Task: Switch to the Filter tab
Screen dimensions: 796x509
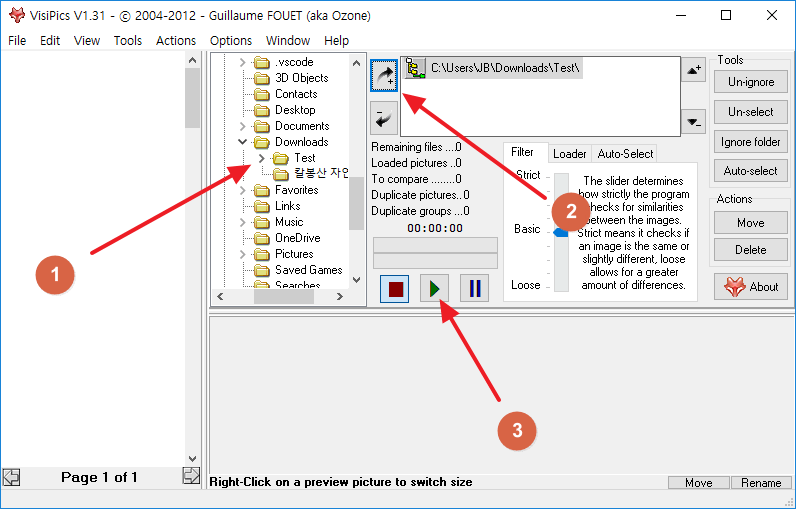Action: pos(522,152)
